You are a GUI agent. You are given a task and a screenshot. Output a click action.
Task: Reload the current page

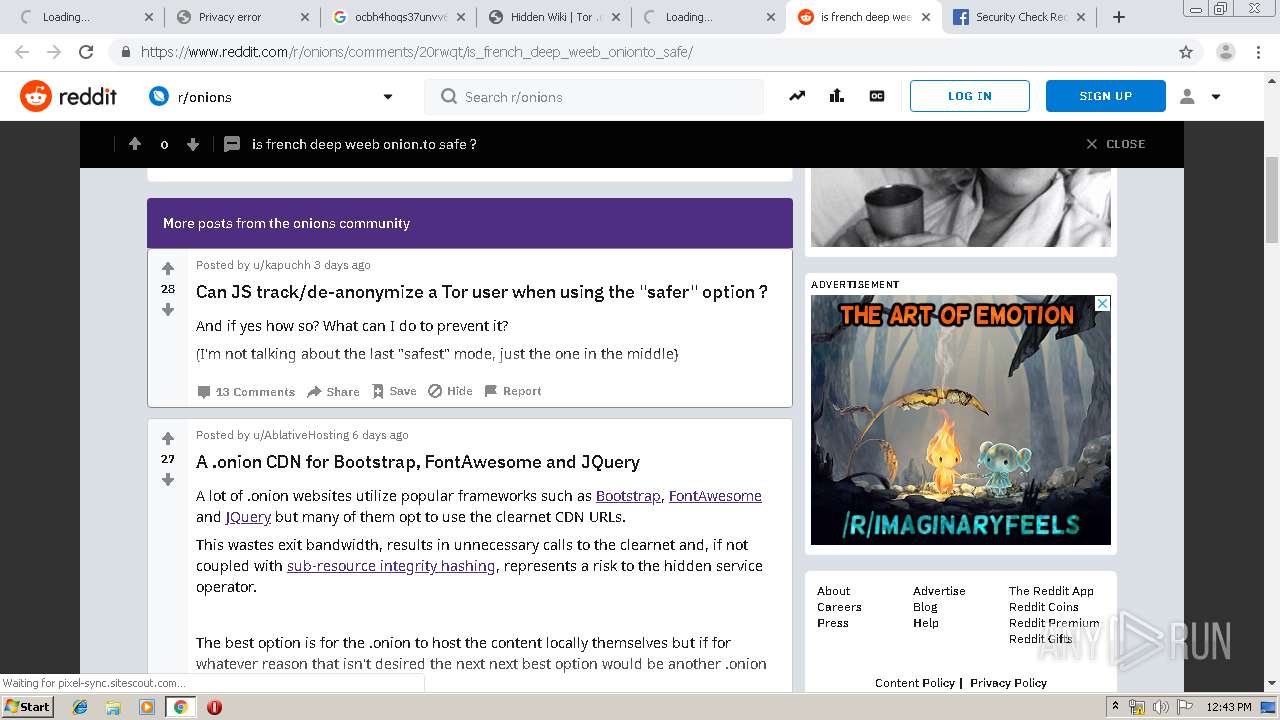[x=86, y=52]
